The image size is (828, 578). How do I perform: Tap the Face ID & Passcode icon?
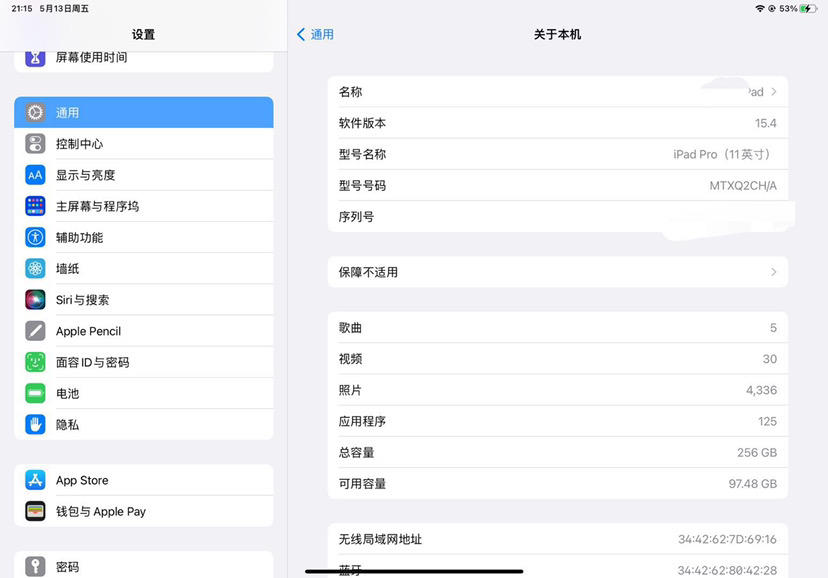(35, 362)
